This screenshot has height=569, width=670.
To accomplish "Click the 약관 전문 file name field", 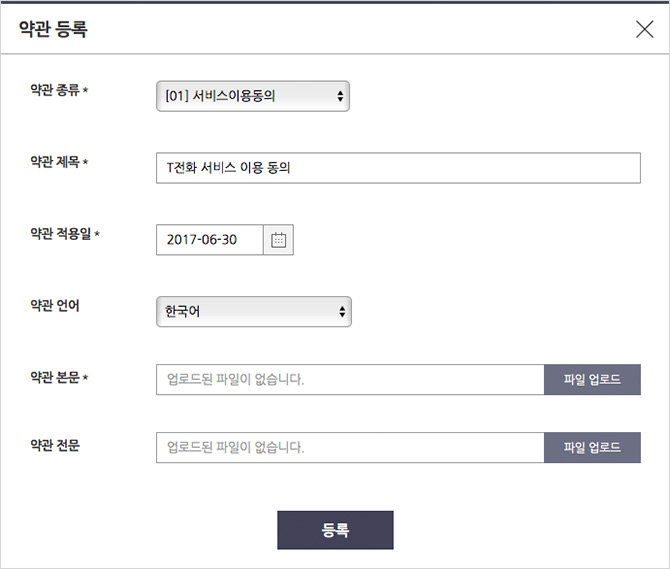I will coord(350,447).
